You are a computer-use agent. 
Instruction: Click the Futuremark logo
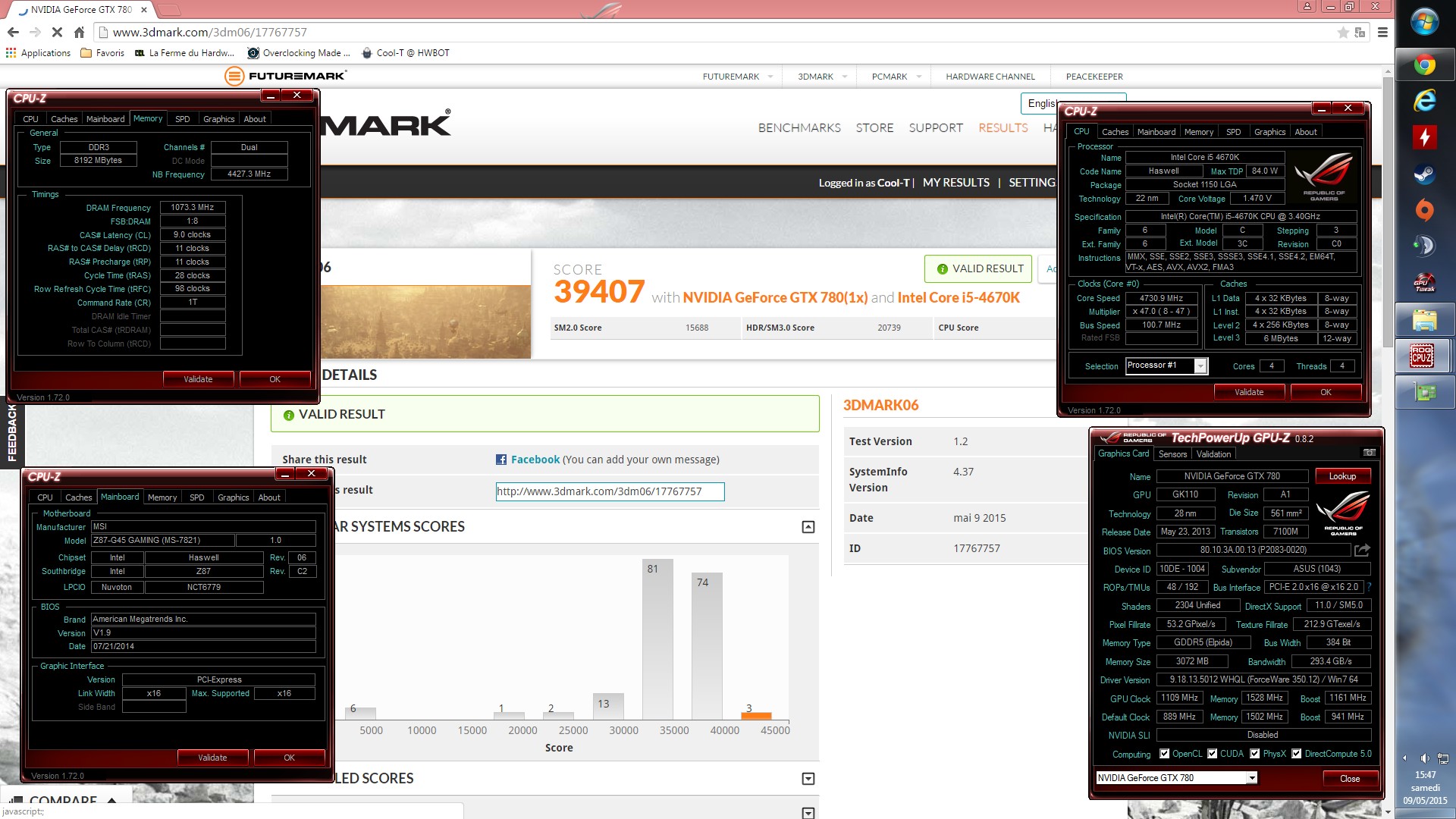tap(286, 76)
